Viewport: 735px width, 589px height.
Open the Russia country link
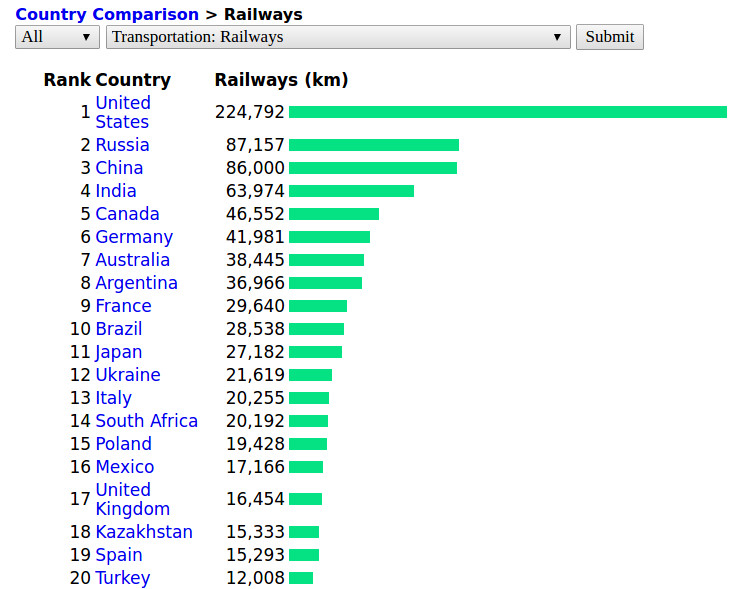122,145
